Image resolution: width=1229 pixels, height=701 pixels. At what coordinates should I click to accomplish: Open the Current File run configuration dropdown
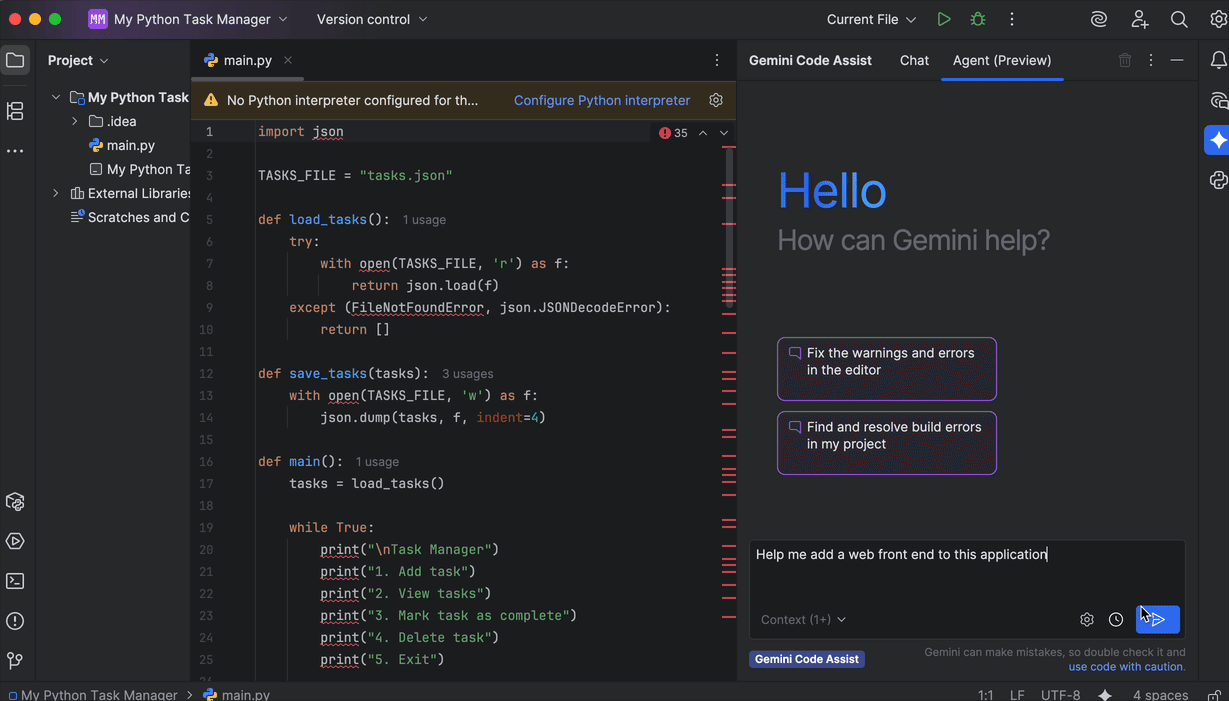point(868,18)
